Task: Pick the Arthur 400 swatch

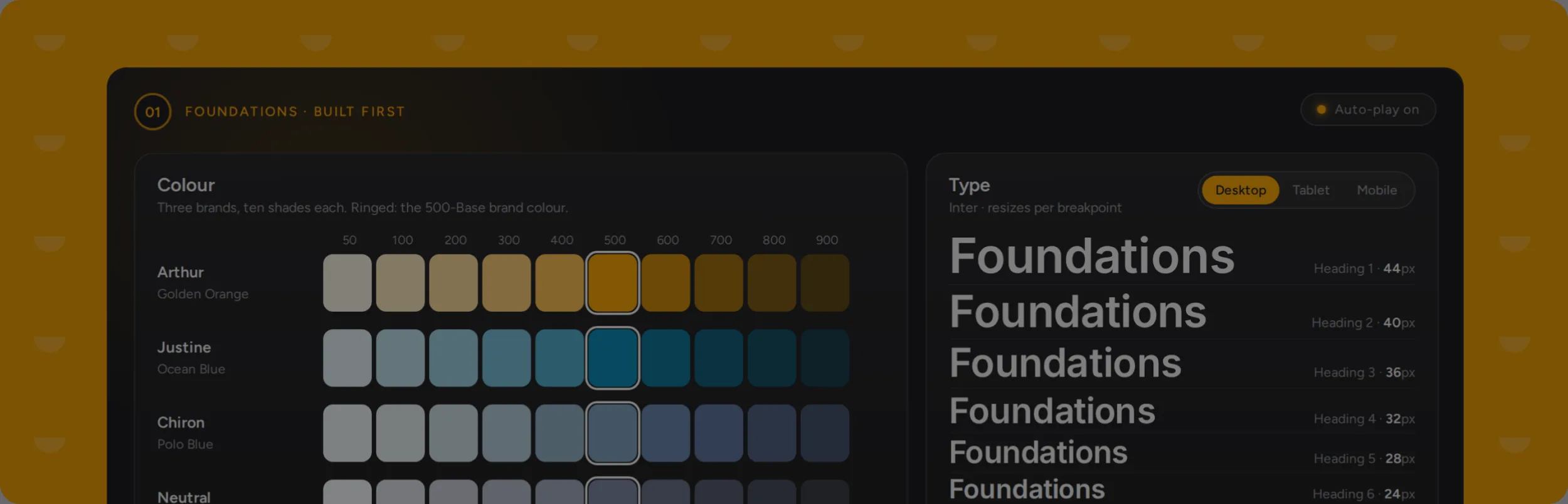Action: click(559, 283)
